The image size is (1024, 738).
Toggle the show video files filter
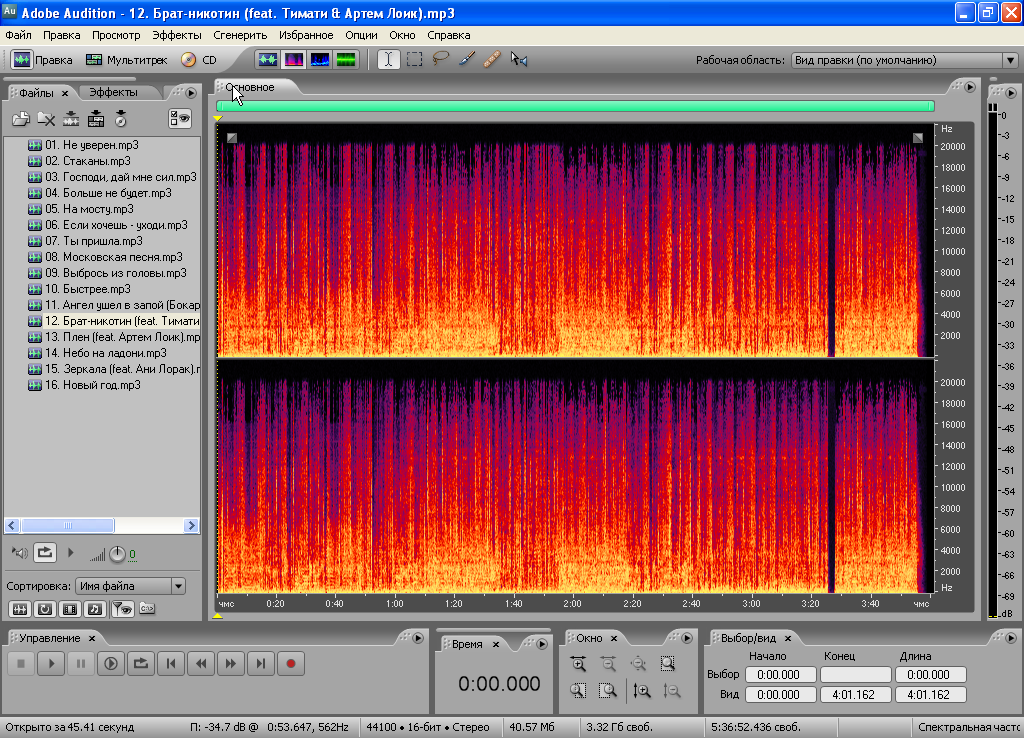pyautogui.click(x=69, y=608)
